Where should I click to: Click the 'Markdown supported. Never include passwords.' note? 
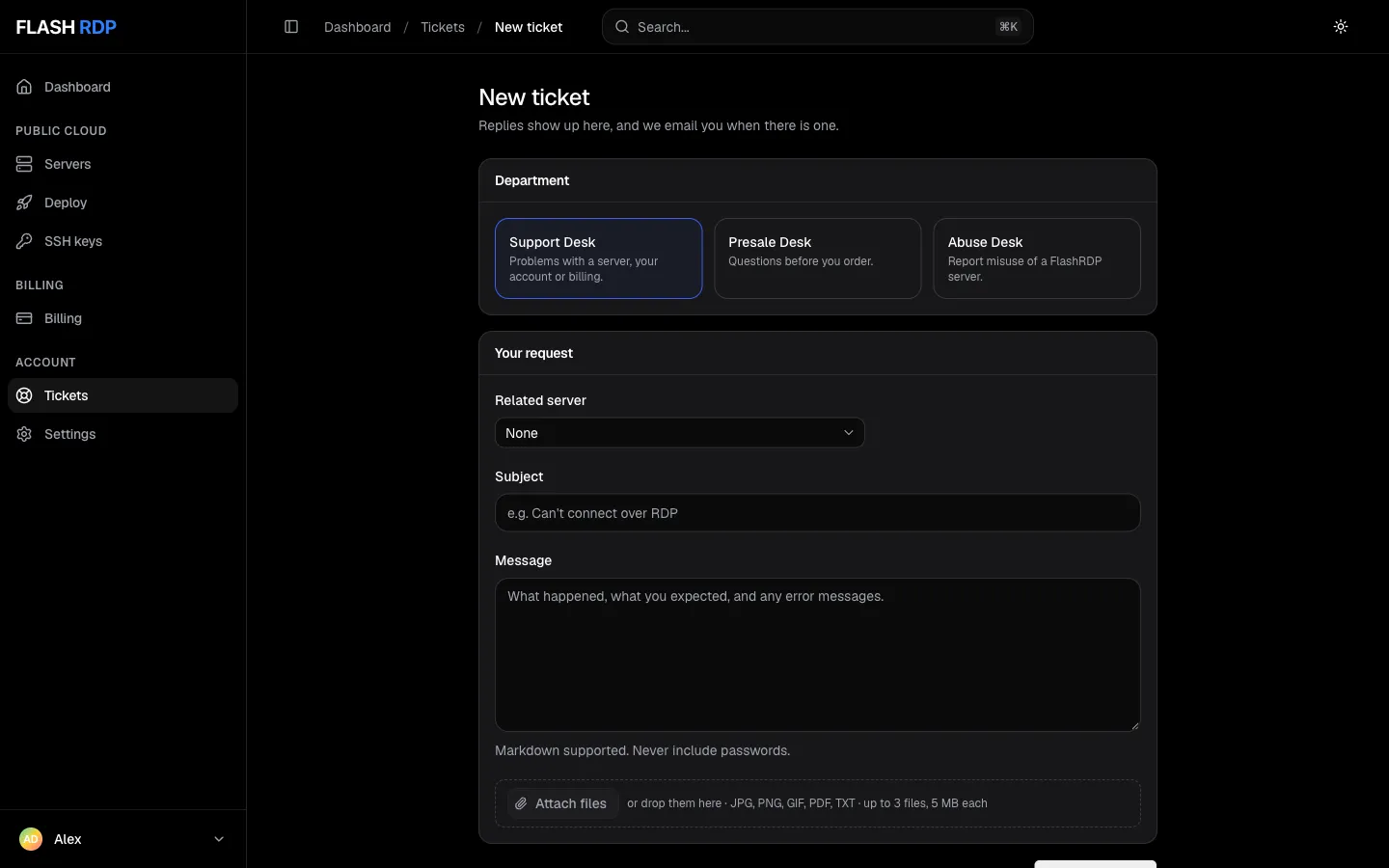(x=642, y=750)
